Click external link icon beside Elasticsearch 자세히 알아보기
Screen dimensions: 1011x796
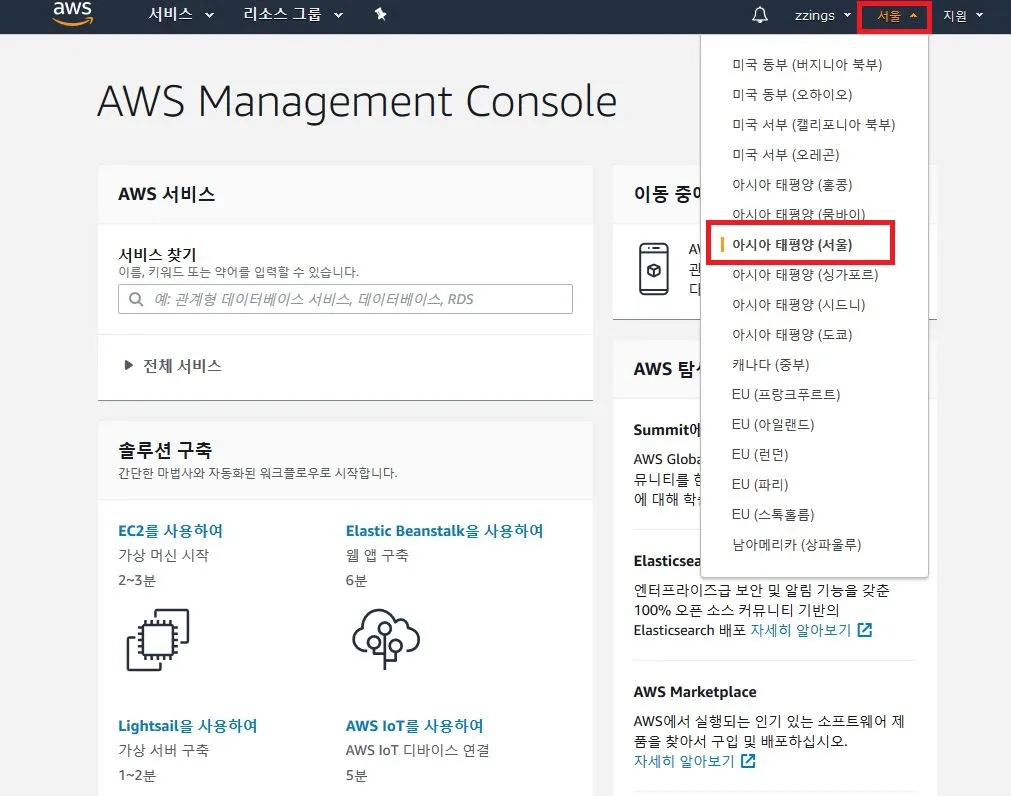(x=865, y=631)
